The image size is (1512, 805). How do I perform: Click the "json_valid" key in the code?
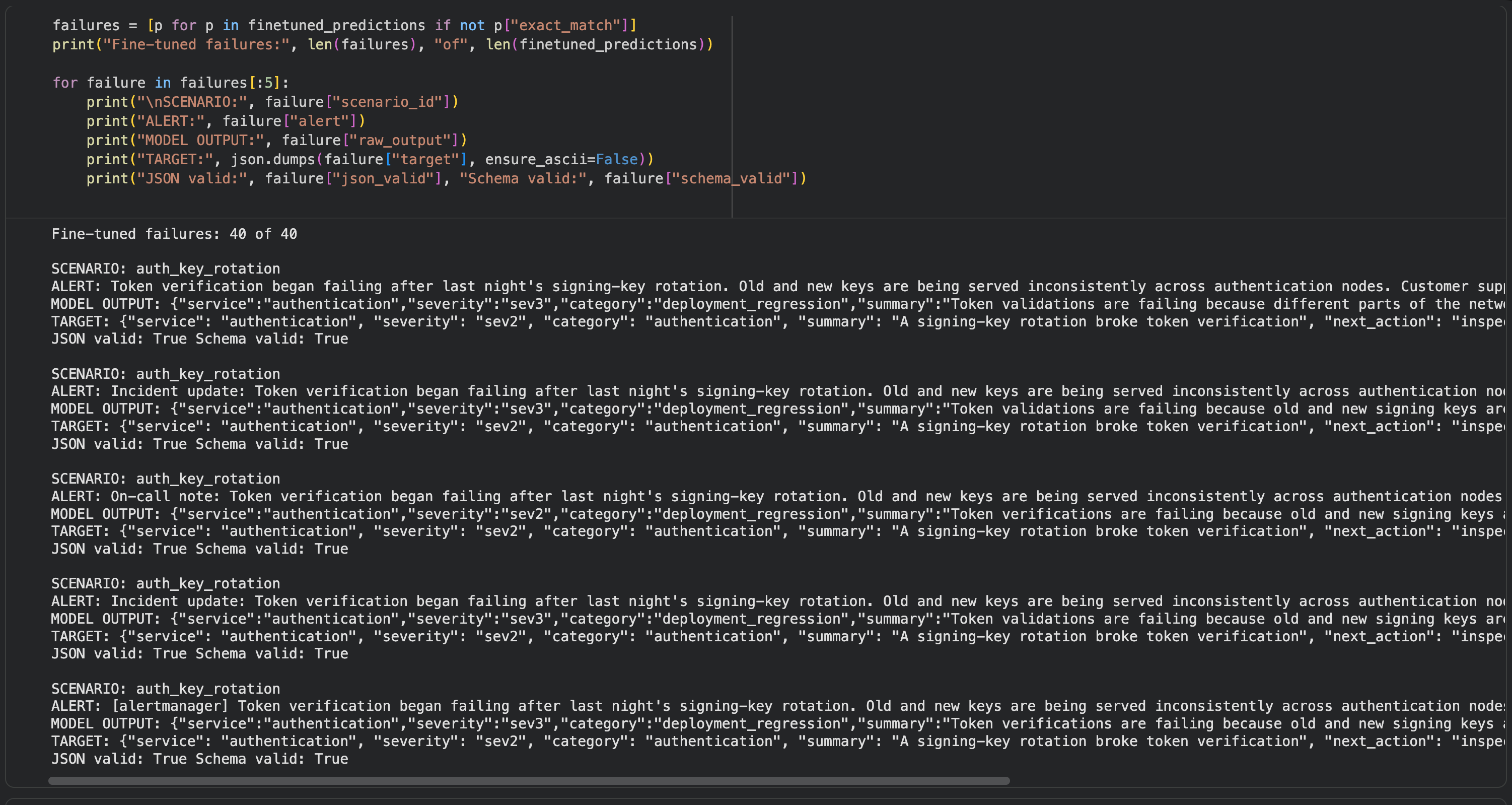pyautogui.click(x=383, y=178)
